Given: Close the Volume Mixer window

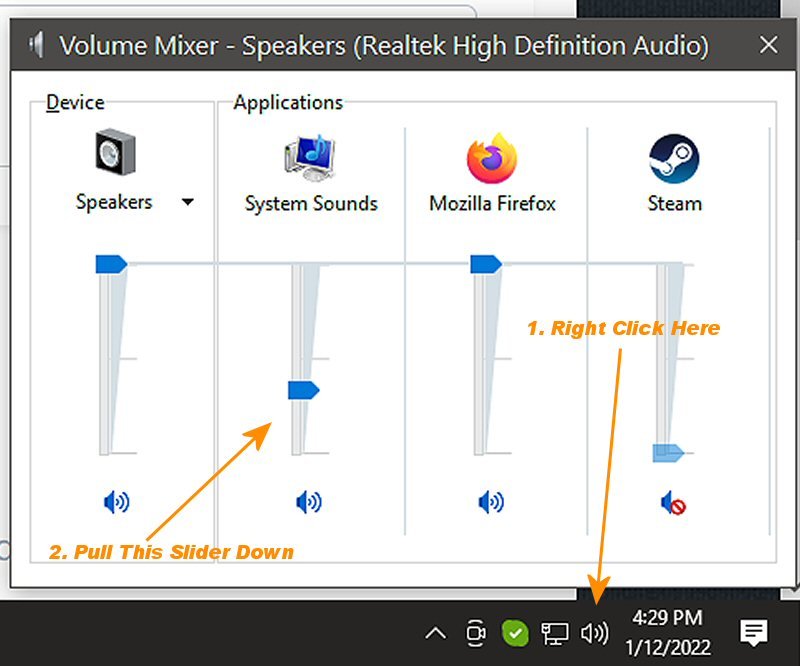Looking at the screenshot, I should [x=768, y=45].
